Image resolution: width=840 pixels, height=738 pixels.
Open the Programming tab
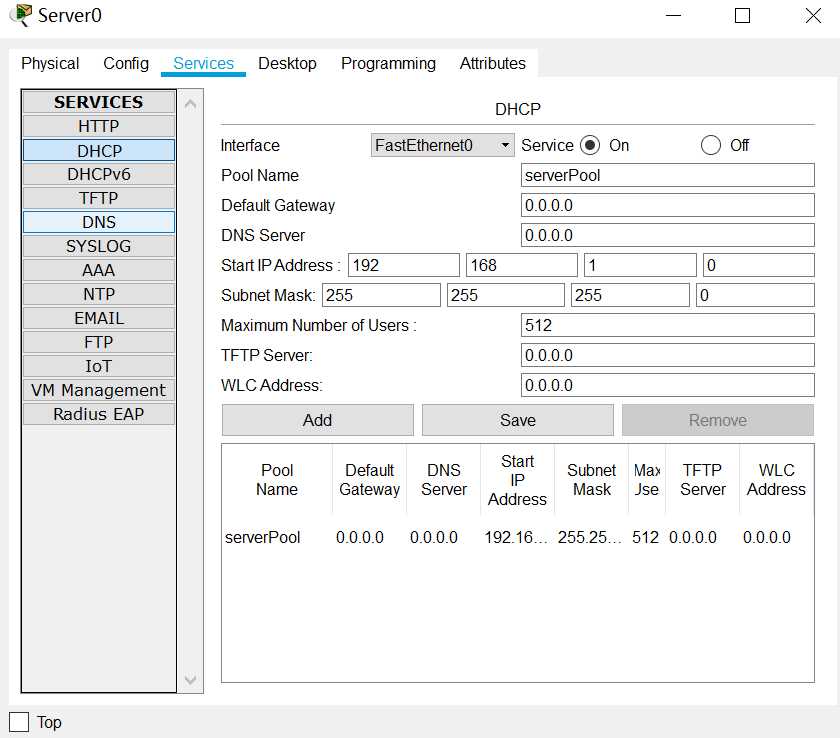pos(388,64)
